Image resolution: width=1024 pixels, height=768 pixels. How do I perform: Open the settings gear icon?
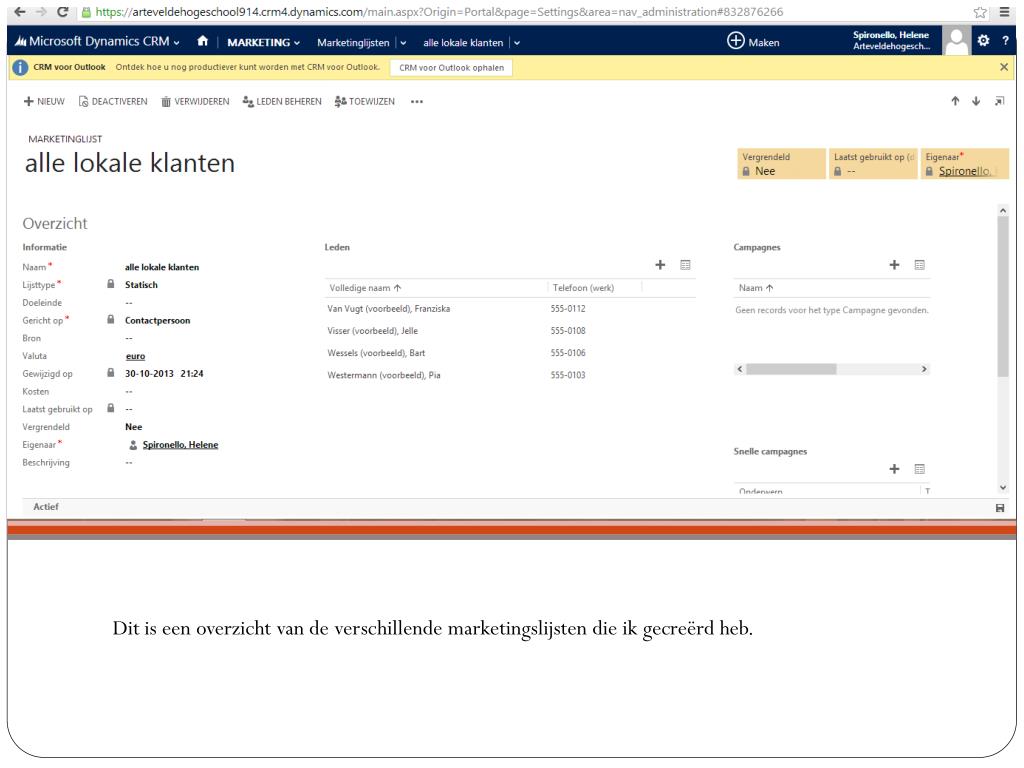click(x=983, y=42)
